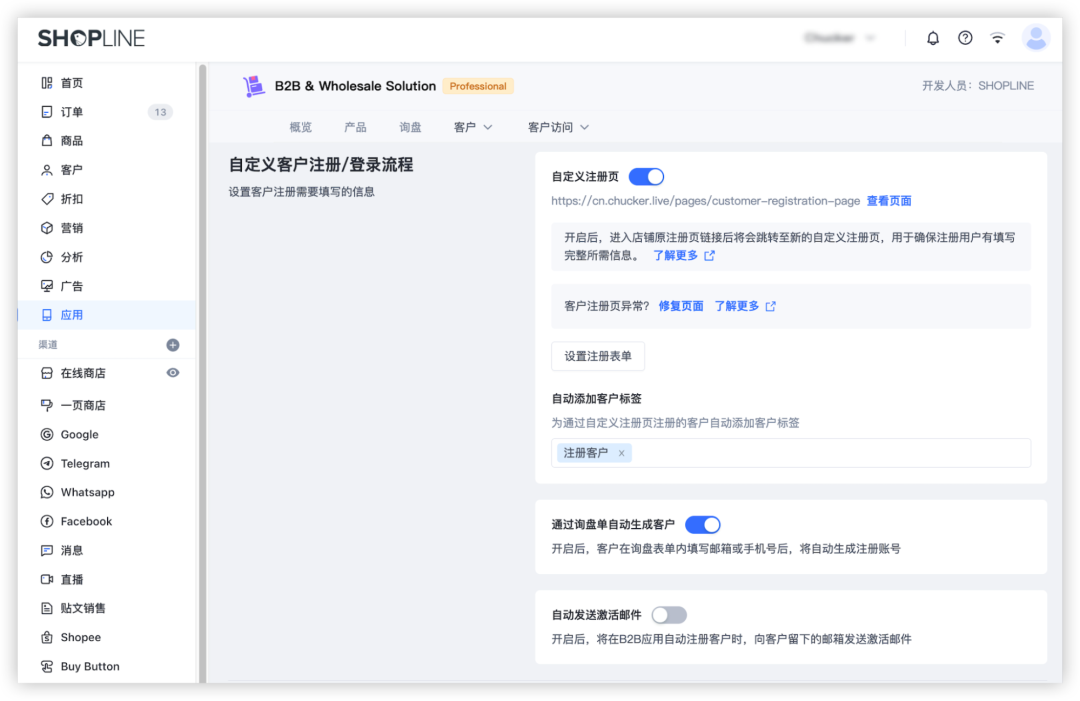
Task: Disable the 自定义注册页 switch
Action: 646,176
